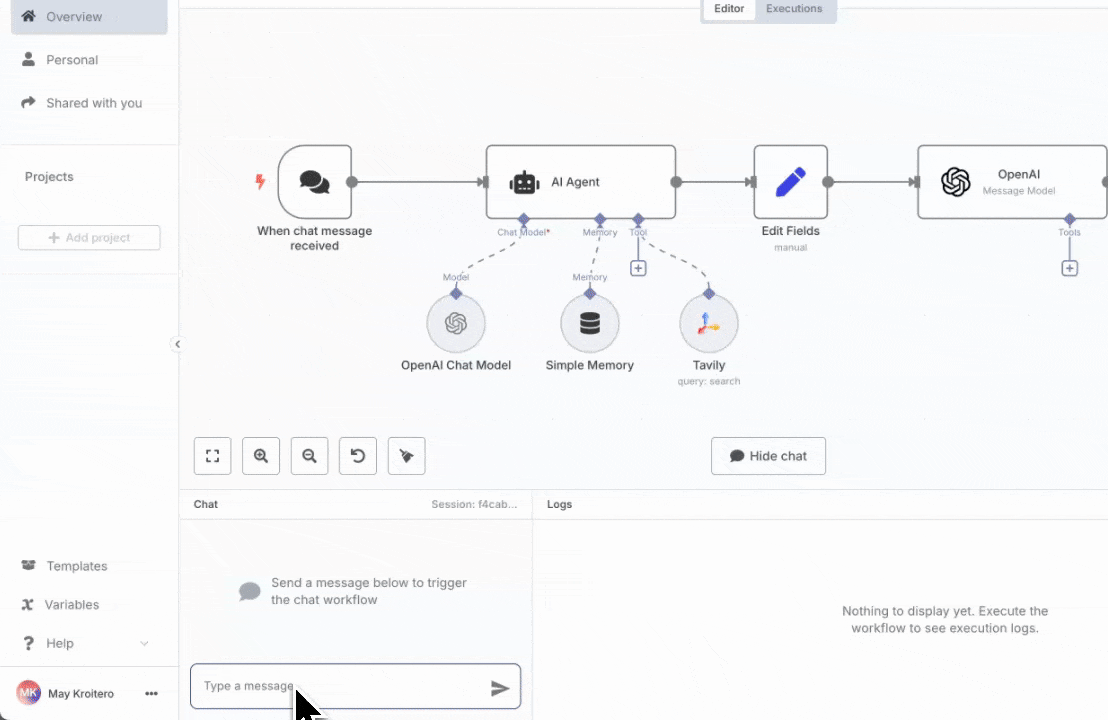Click the Add project button

88,237
